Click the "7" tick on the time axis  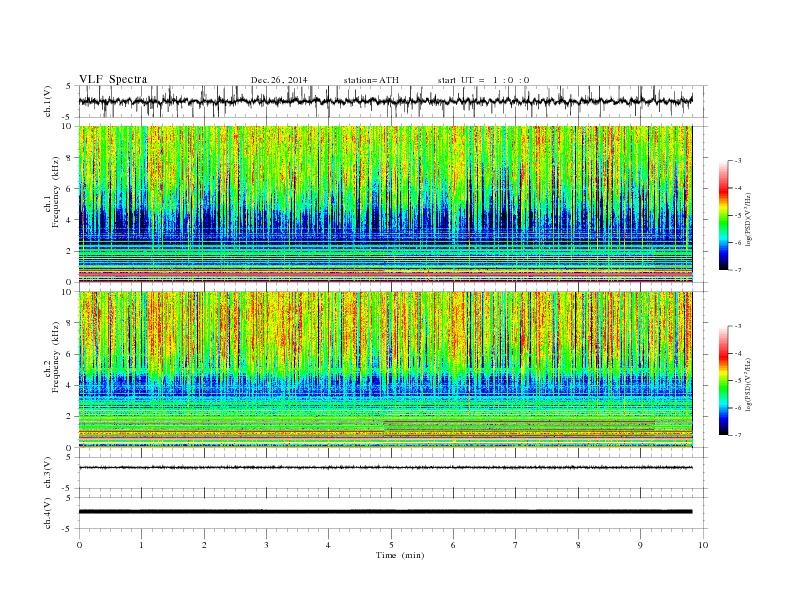[x=516, y=545]
